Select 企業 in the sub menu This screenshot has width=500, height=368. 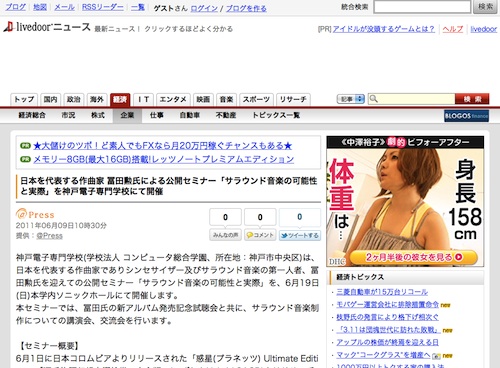[x=127, y=115]
